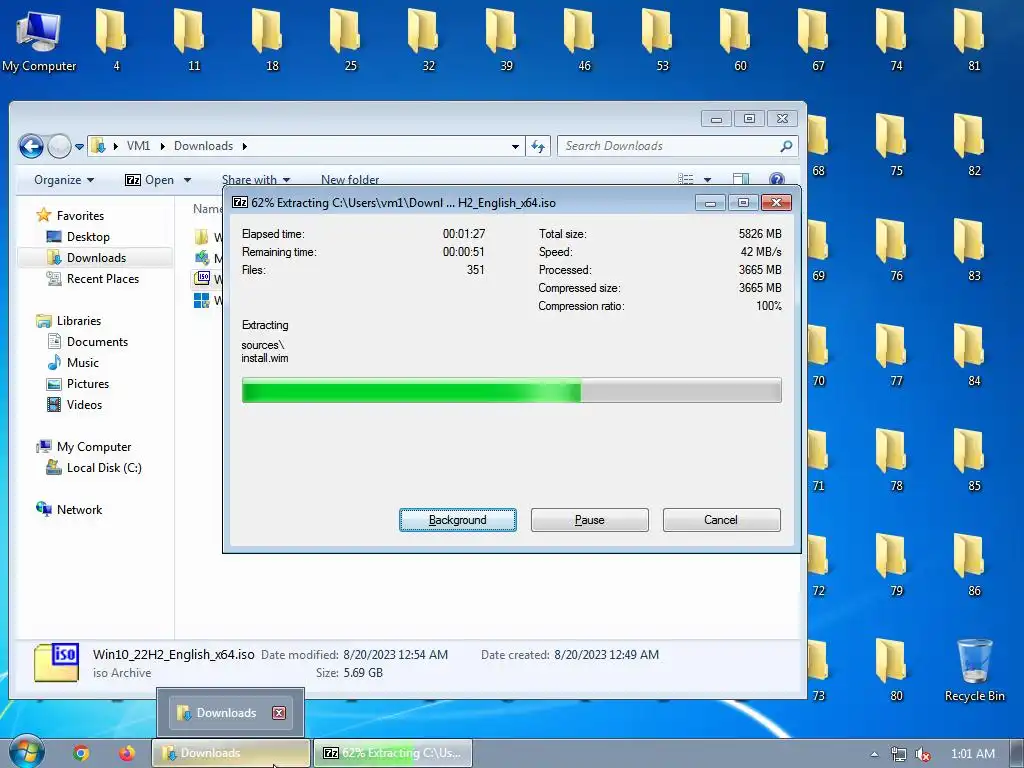Cancel the ISO extraction
Viewport: 1024px width, 768px height.
pos(721,520)
